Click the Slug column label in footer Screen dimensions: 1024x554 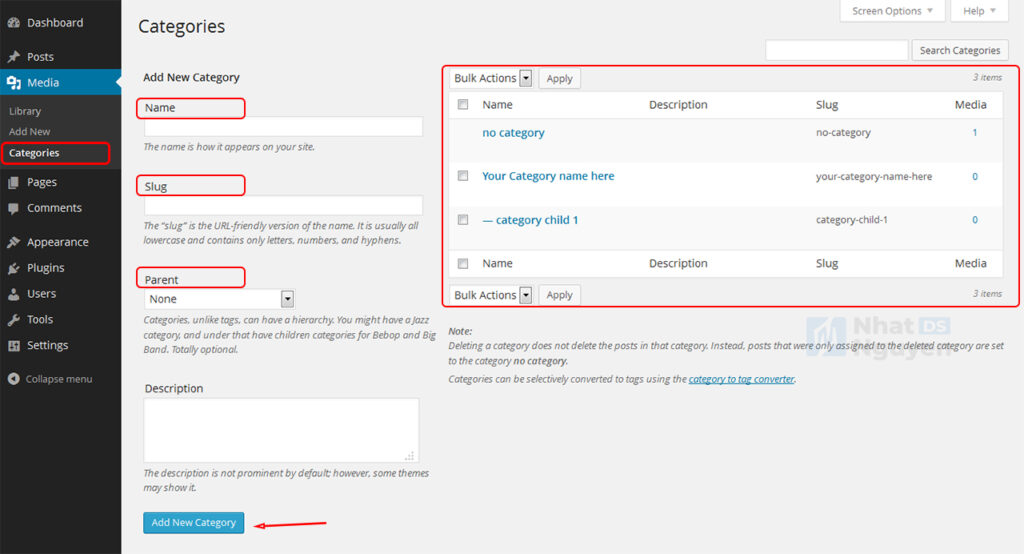827,263
